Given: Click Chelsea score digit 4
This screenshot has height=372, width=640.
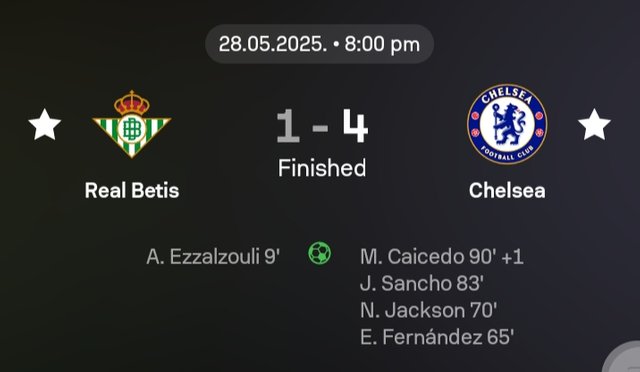Looking at the screenshot, I should tap(355, 125).
